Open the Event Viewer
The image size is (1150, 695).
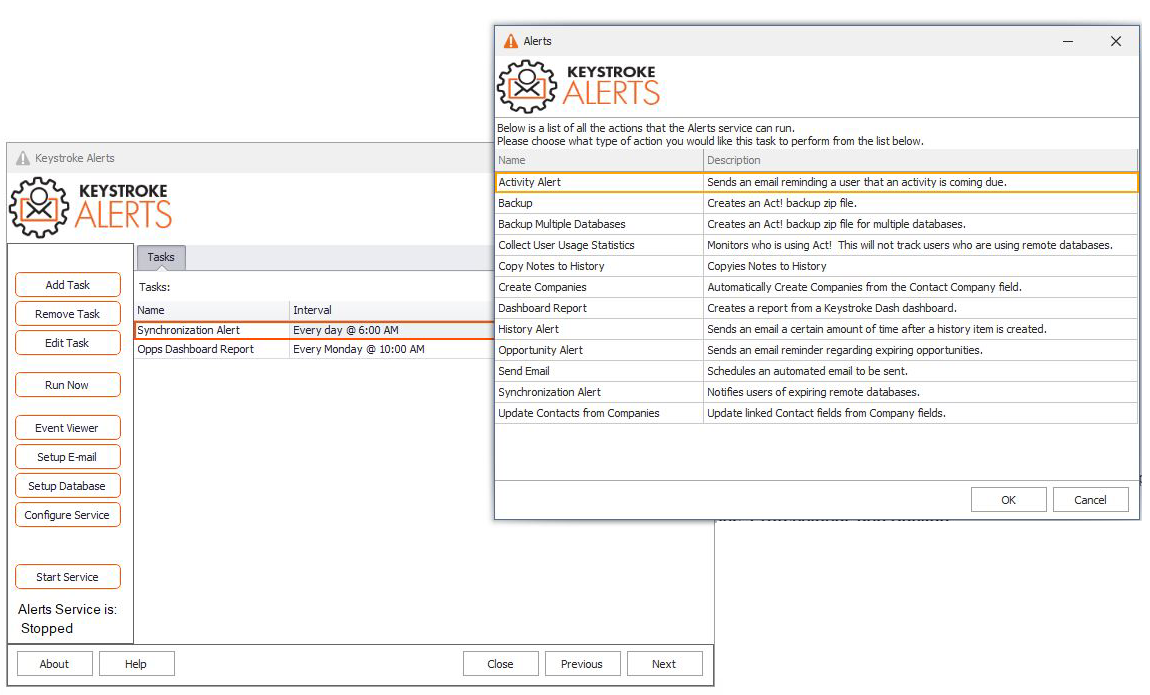[x=67, y=427]
